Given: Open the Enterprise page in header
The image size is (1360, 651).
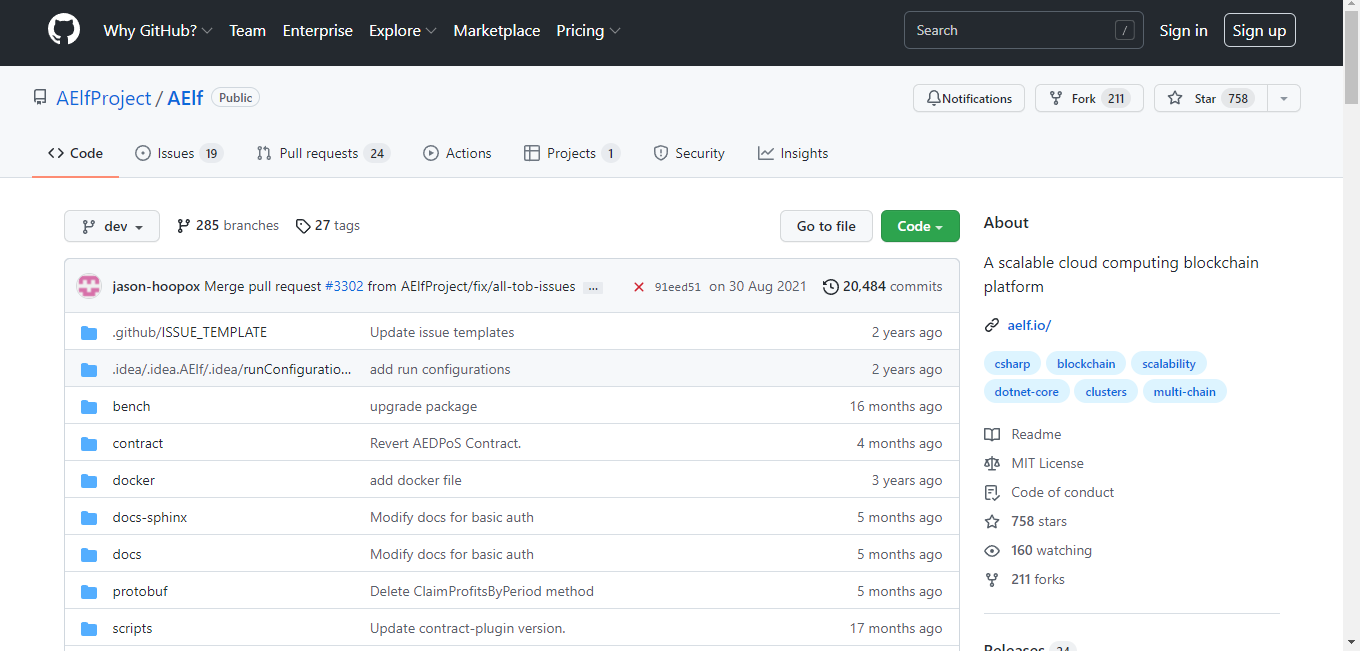Looking at the screenshot, I should pyautogui.click(x=318, y=31).
